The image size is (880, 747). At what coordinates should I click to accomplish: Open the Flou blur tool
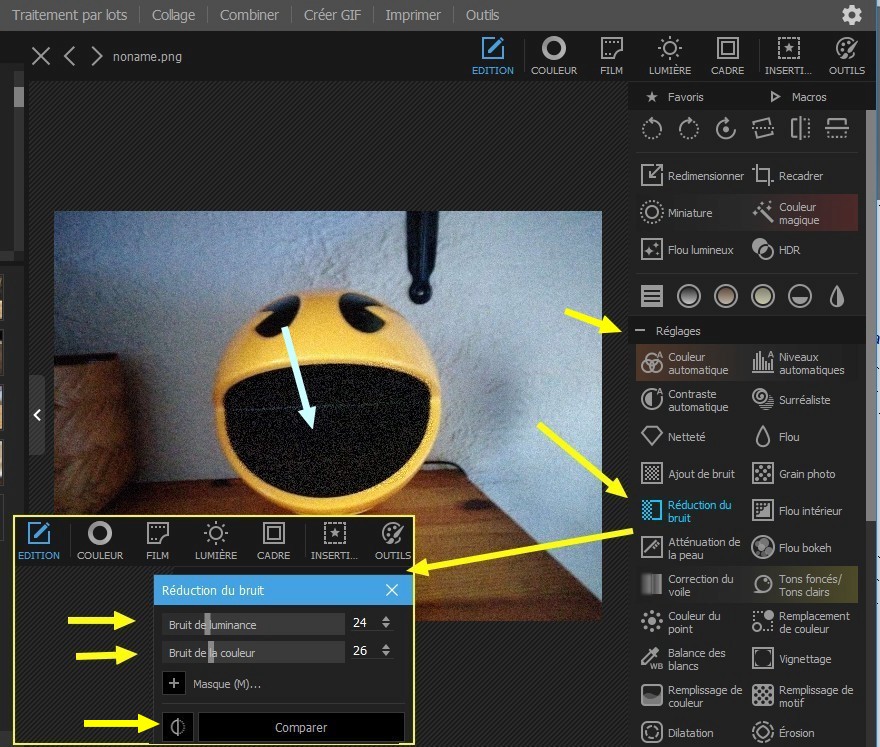click(x=776, y=437)
